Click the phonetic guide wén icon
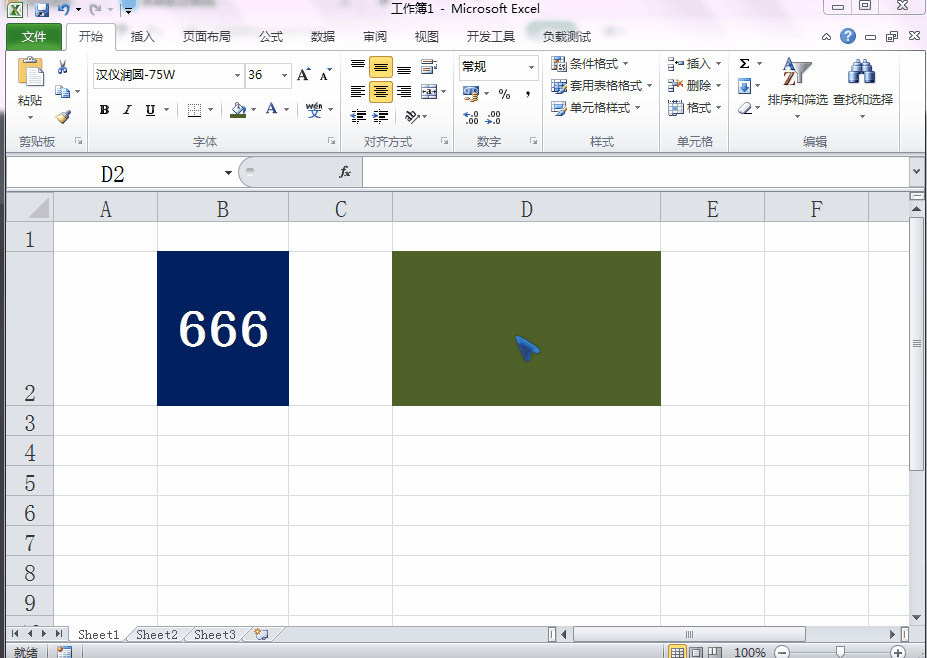 click(314, 109)
